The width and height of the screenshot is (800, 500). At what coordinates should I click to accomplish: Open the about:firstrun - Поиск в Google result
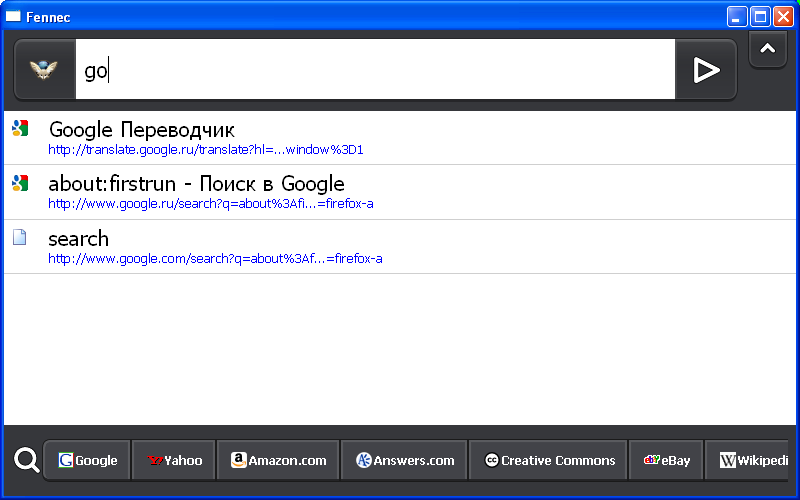pyautogui.click(x=196, y=184)
